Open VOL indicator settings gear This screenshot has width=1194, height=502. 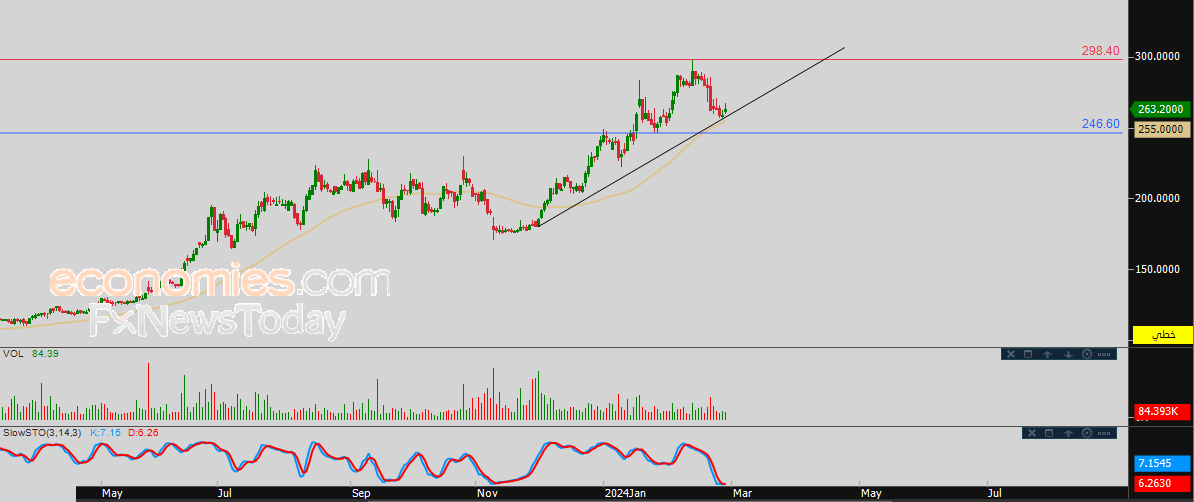click(1087, 354)
